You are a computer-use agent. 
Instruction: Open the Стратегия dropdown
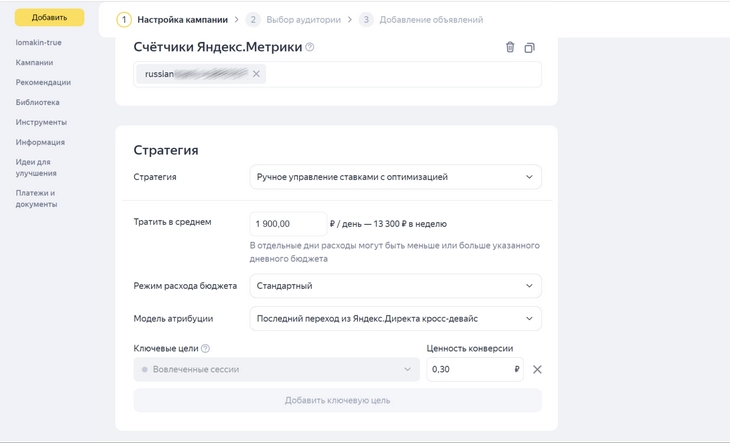tap(395, 177)
